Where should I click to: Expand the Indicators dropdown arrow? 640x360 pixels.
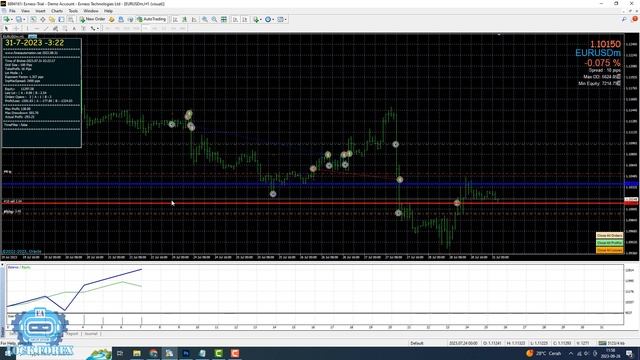click(x=261, y=19)
